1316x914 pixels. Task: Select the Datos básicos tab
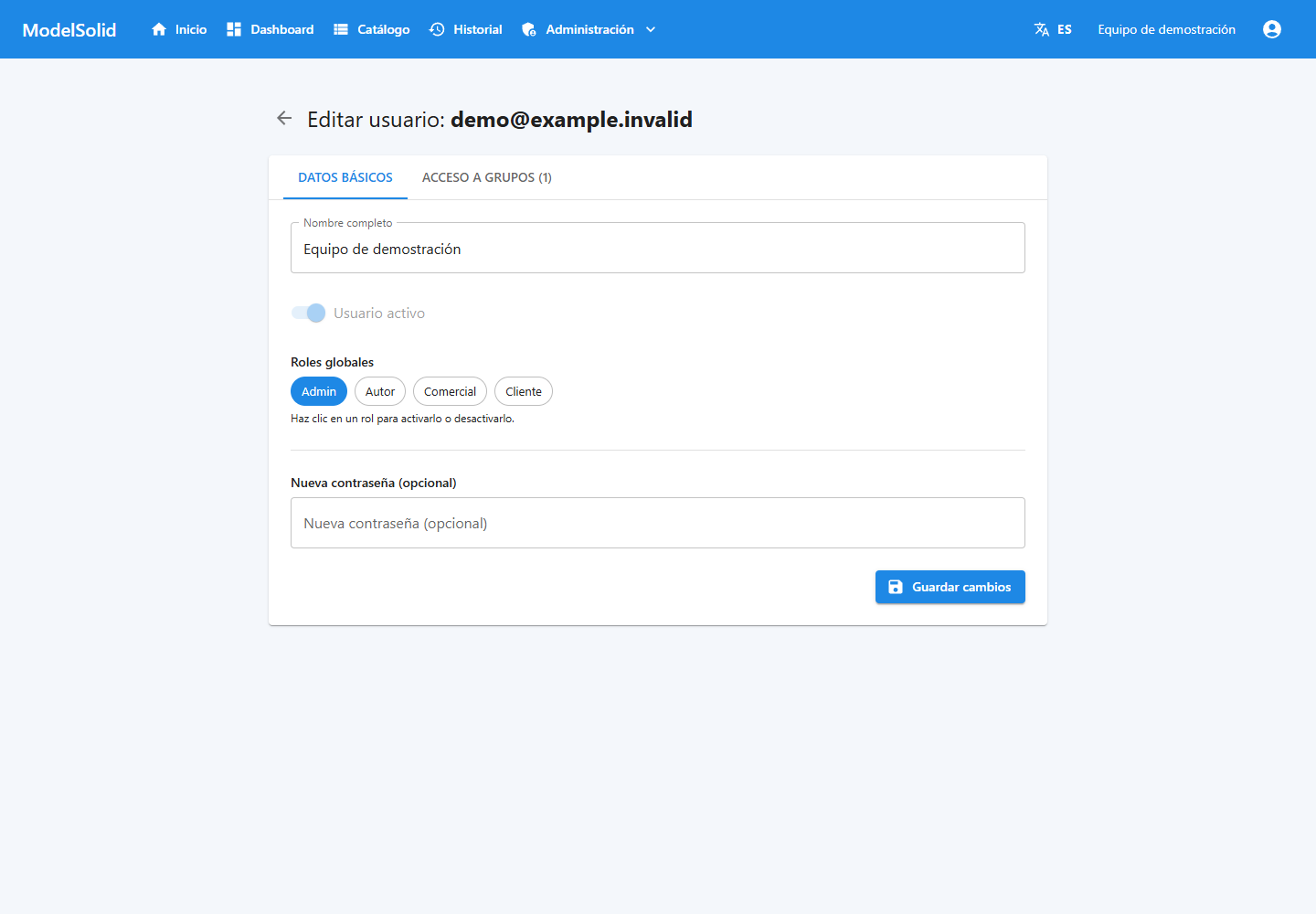(345, 177)
